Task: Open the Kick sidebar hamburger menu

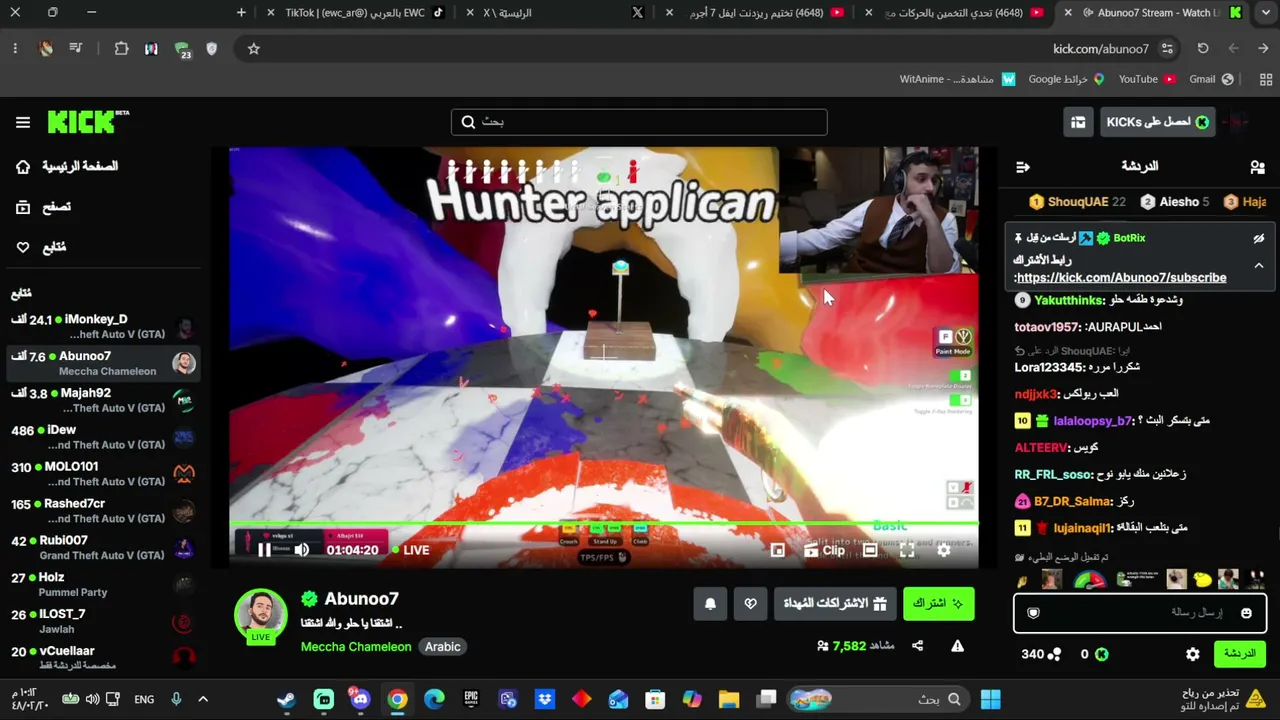Action: click(23, 122)
